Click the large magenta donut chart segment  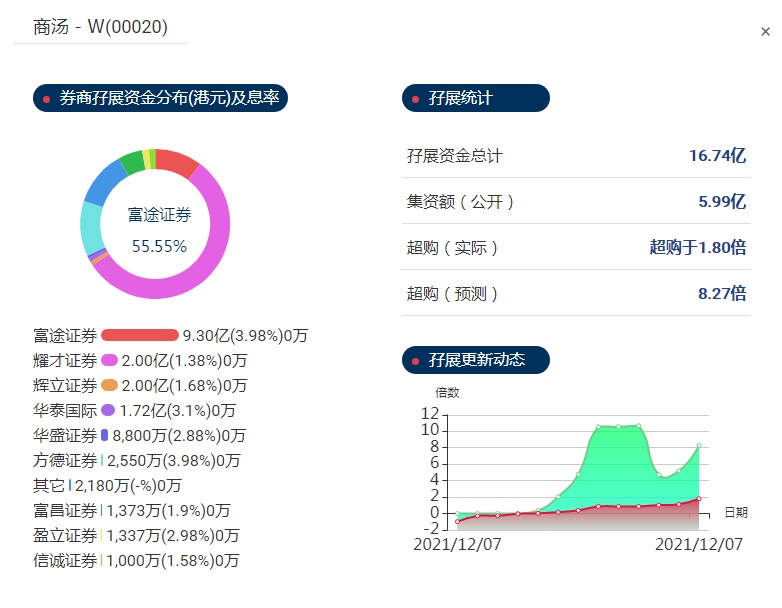point(200,270)
